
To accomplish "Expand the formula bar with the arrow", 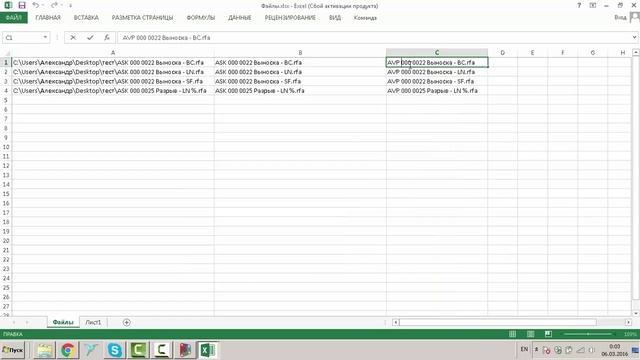I will 634,38.
